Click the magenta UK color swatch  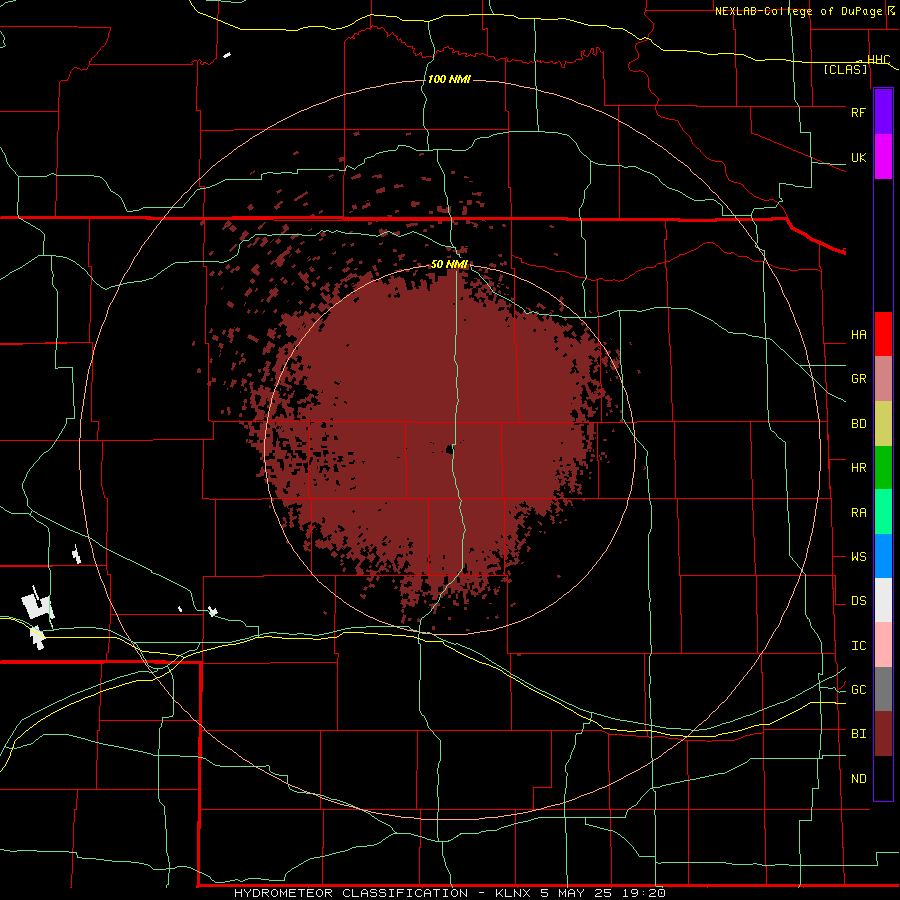click(883, 157)
